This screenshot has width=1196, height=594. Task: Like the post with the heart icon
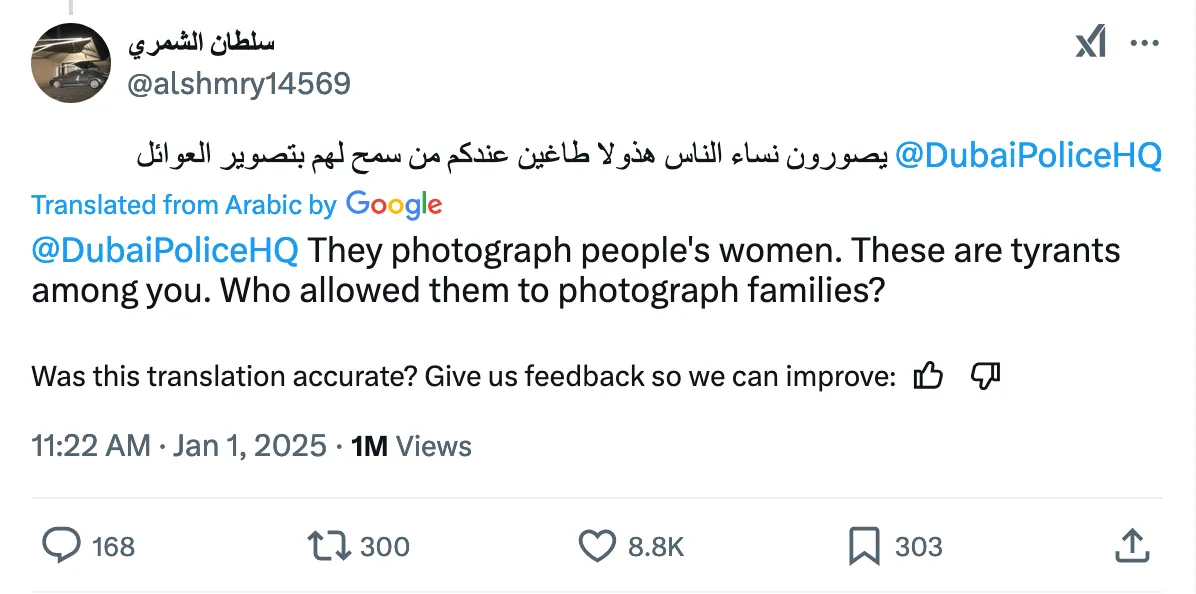(597, 545)
